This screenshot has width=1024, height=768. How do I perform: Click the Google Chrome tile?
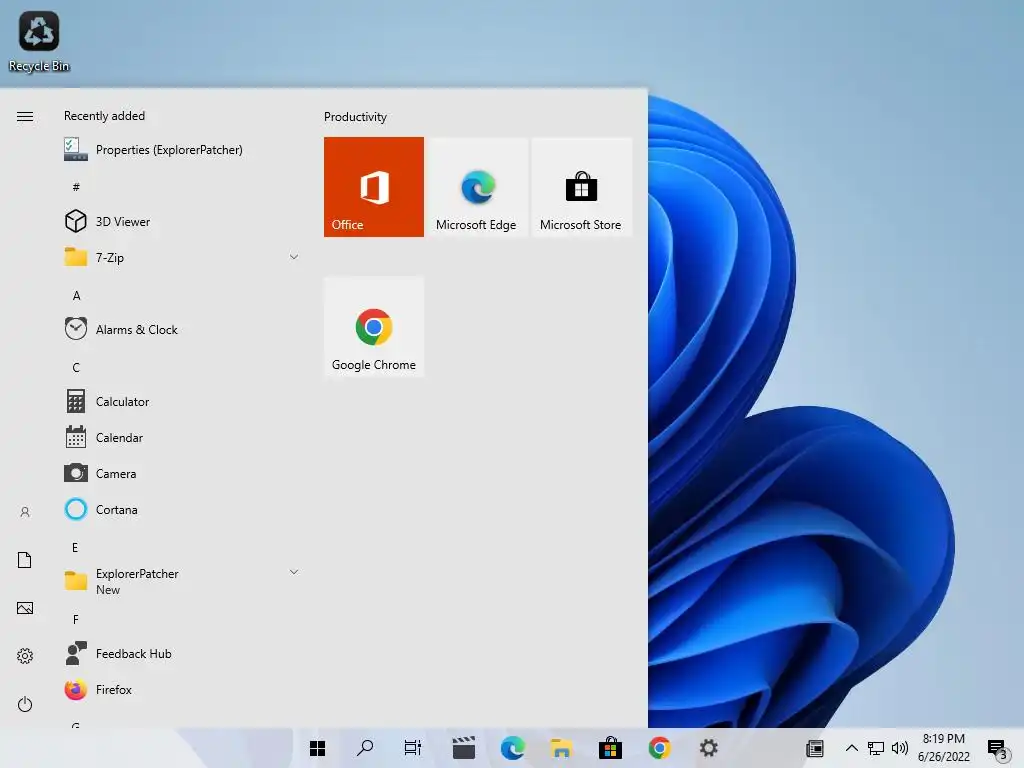click(x=374, y=327)
